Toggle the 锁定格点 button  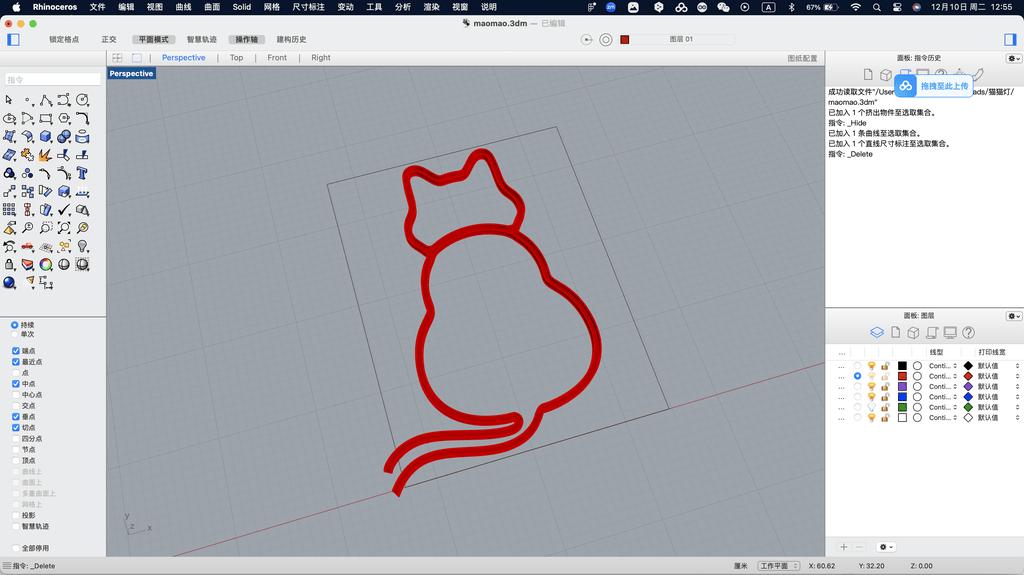coord(64,39)
